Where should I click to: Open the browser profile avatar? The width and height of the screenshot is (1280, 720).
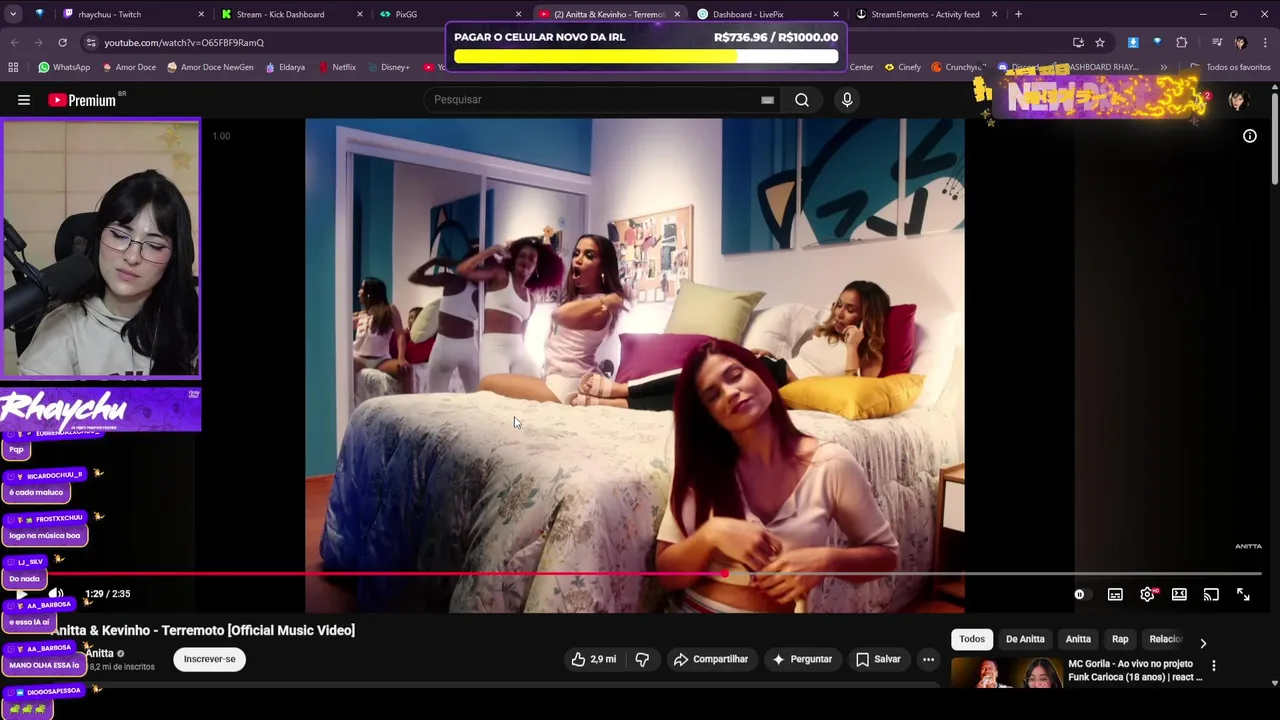click(x=1240, y=42)
